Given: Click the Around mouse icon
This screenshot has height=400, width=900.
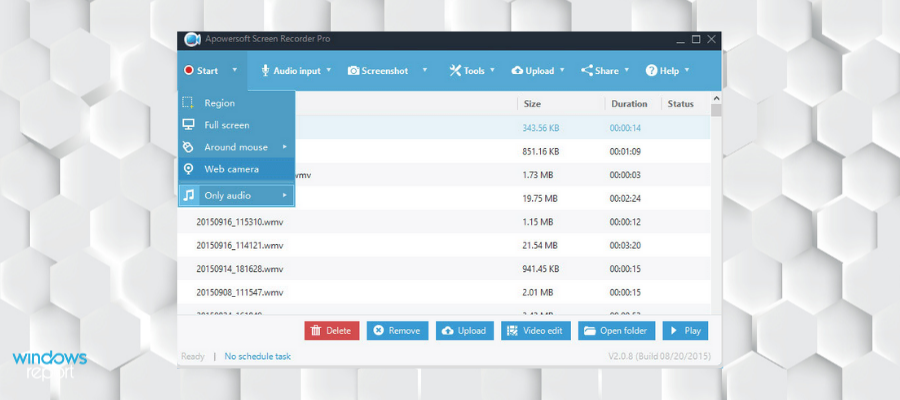Looking at the screenshot, I should click(x=188, y=147).
